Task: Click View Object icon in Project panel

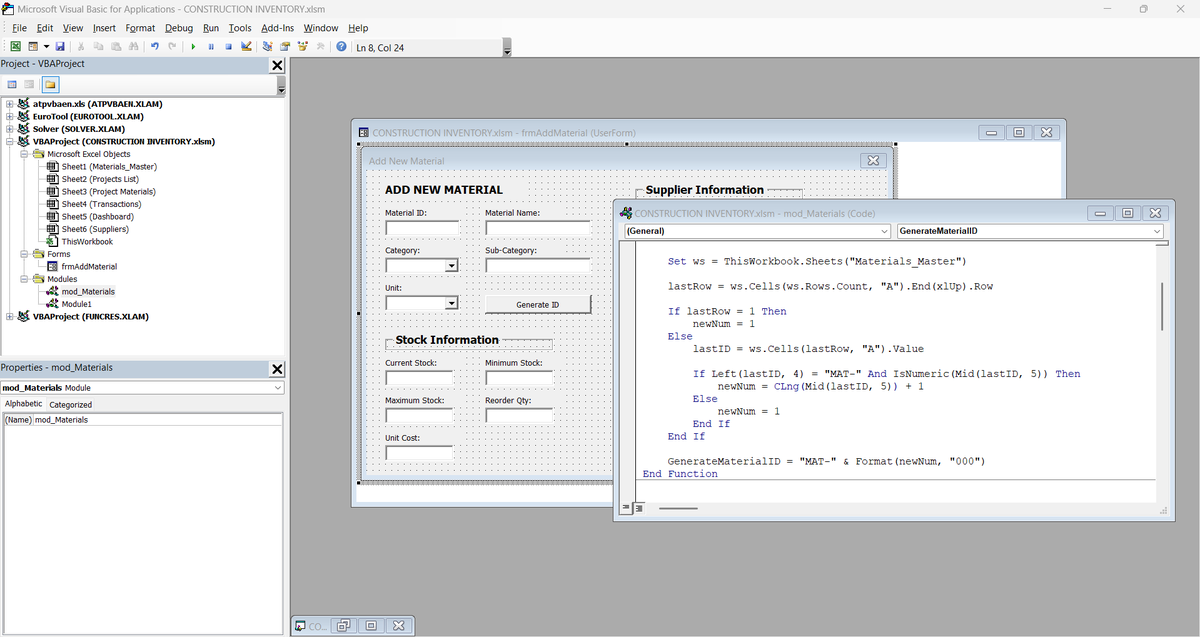Action: tap(29, 84)
